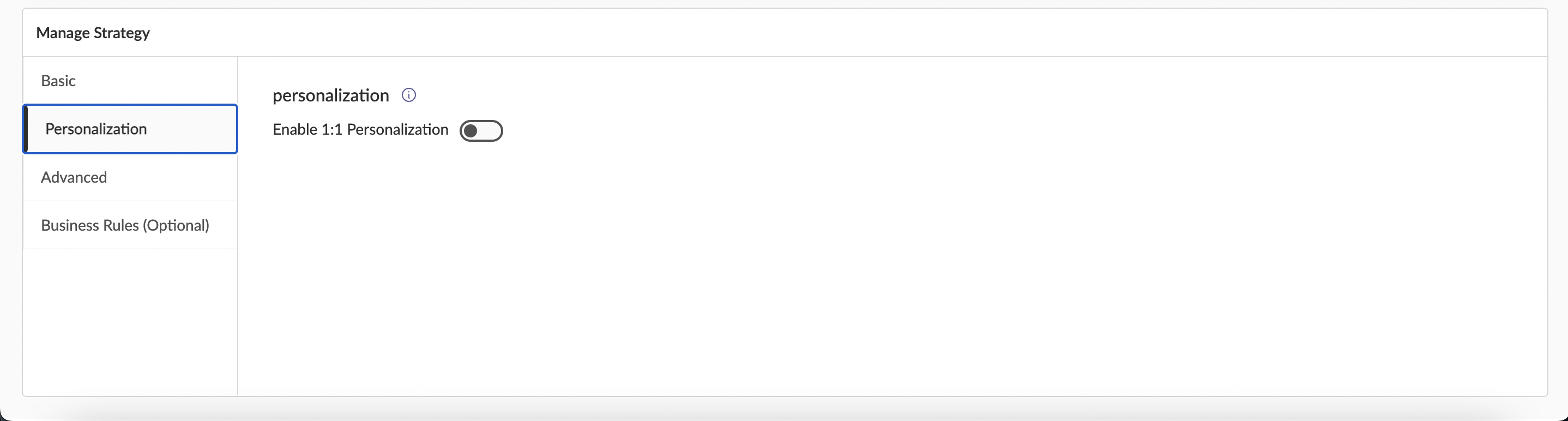Screen dimensions: 1568x421
Task: Navigate to optional Business Rules section
Action: tap(125, 225)
